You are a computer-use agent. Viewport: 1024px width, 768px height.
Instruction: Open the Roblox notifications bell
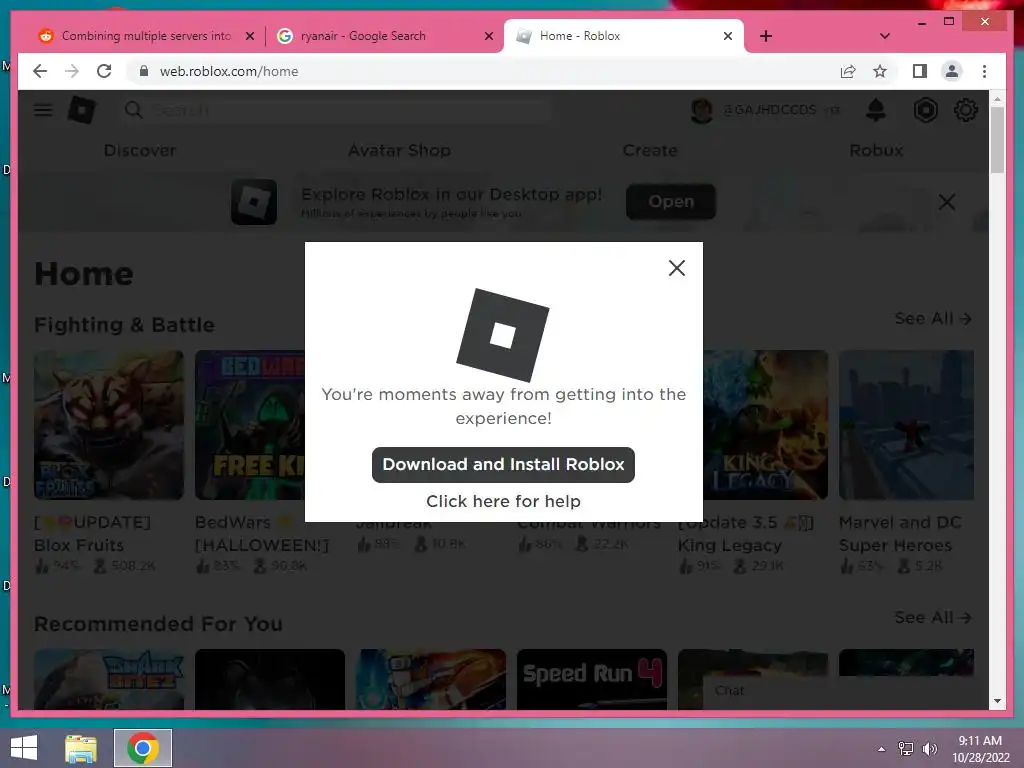(x=875, y=110)
